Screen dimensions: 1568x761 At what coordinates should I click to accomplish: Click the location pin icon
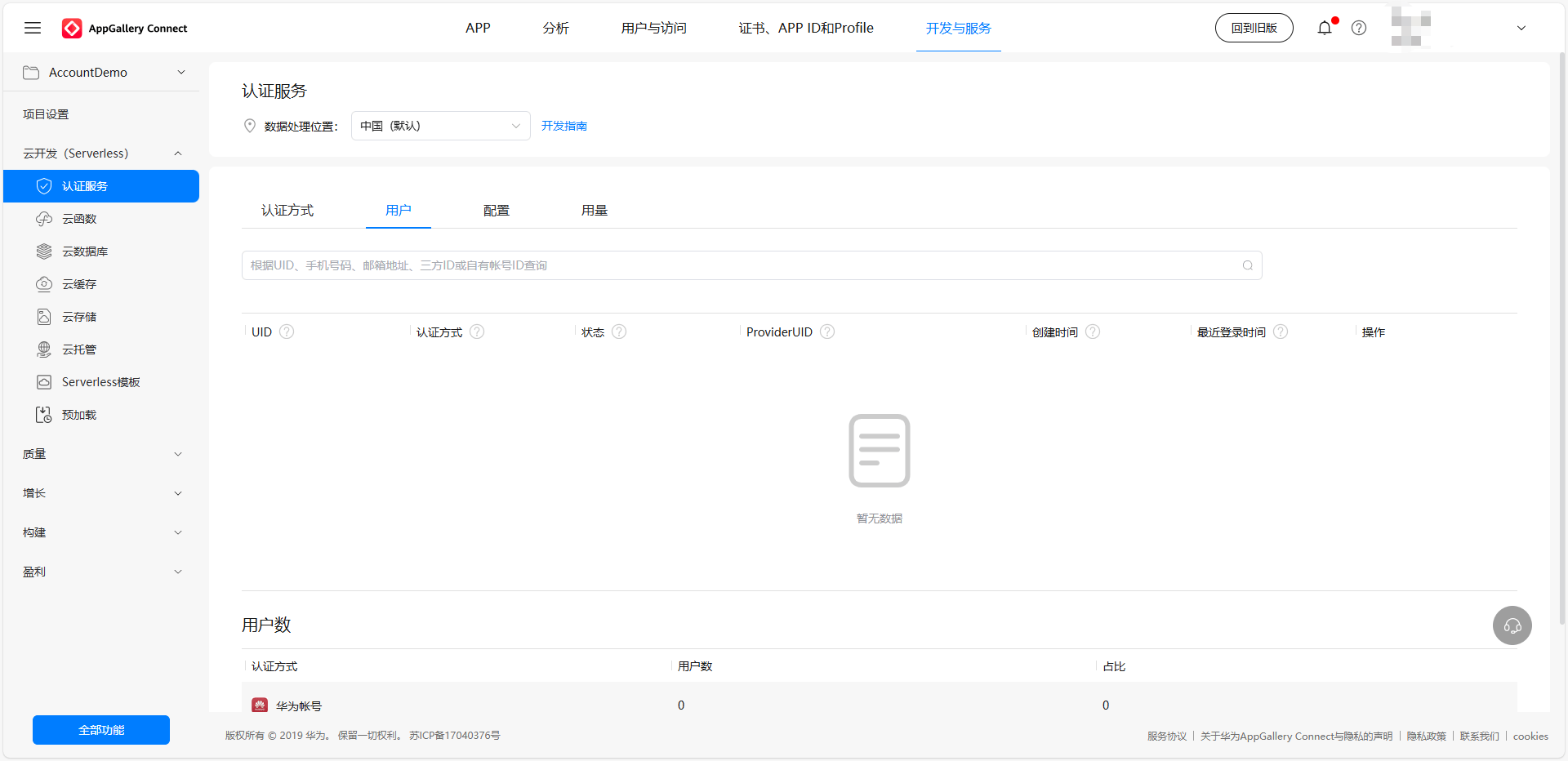(x=250, y=126)
